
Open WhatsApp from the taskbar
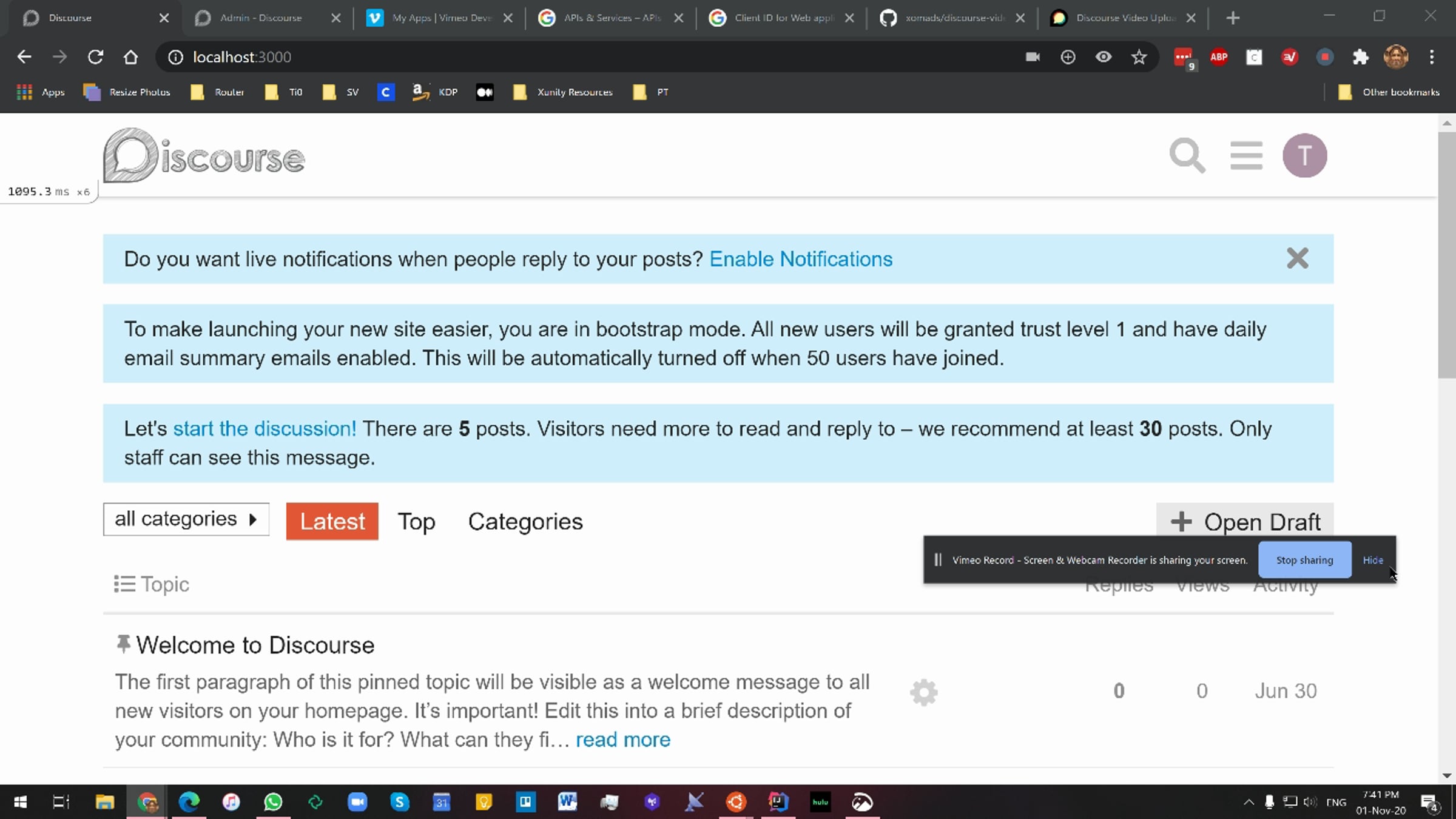pos(273,802)
